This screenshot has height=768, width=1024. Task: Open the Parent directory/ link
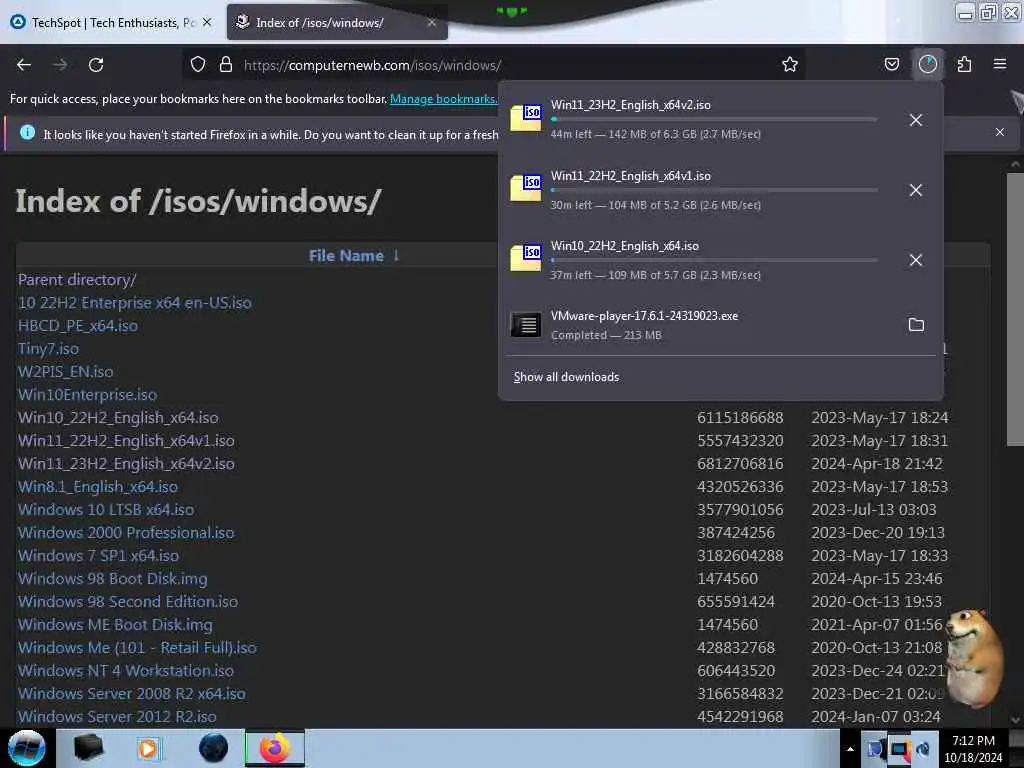click(x=77, y=280)
